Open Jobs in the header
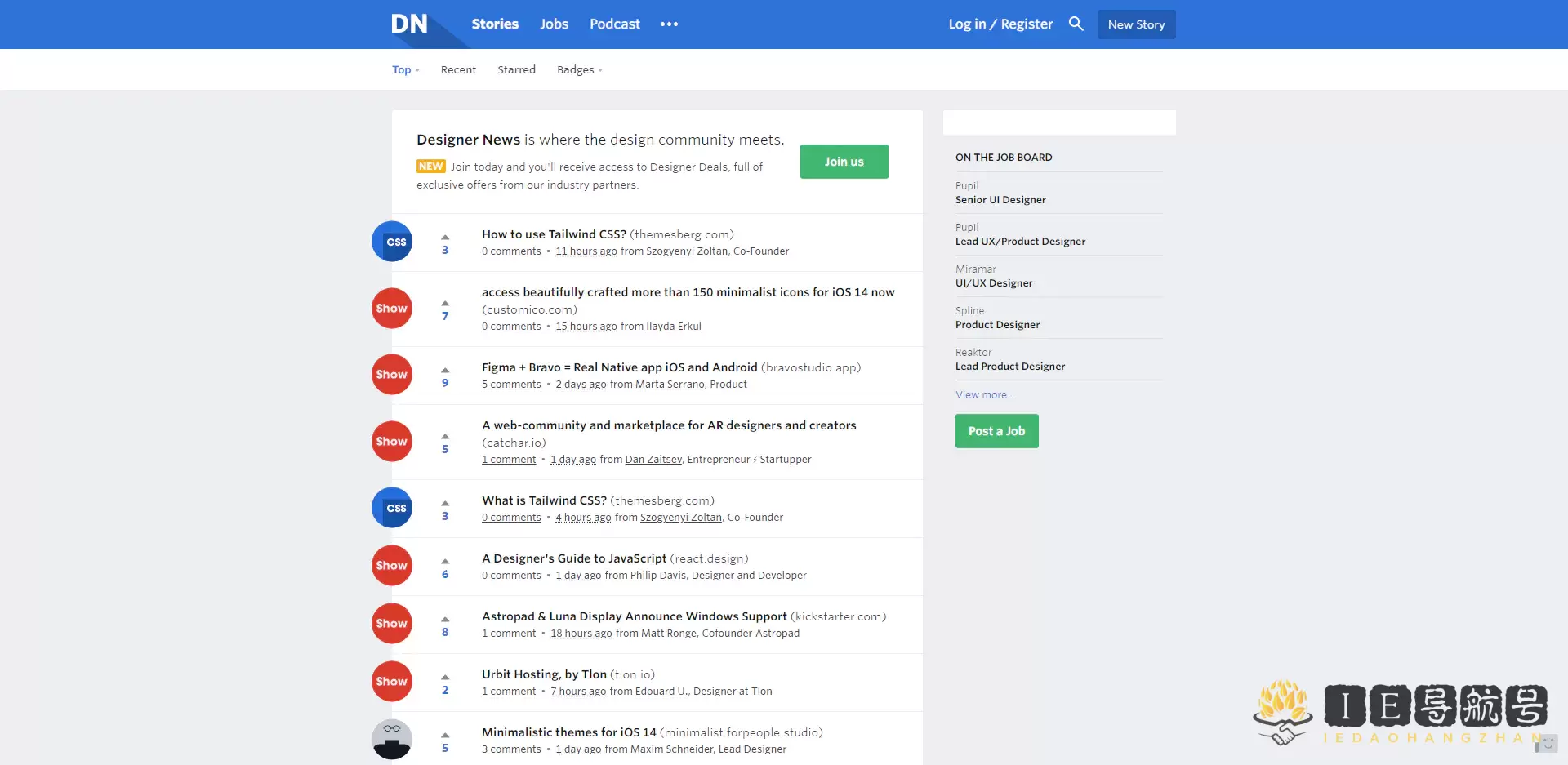The height and width of the screenshot is (765, 1568). pos(554,24)
